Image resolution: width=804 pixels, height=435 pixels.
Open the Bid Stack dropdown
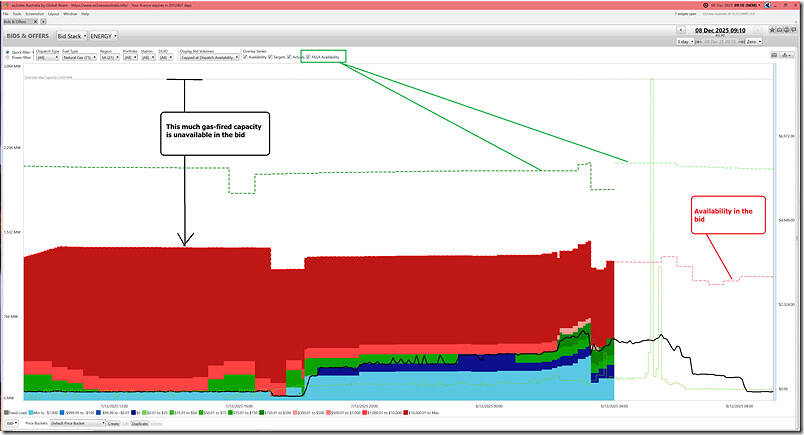71,36
